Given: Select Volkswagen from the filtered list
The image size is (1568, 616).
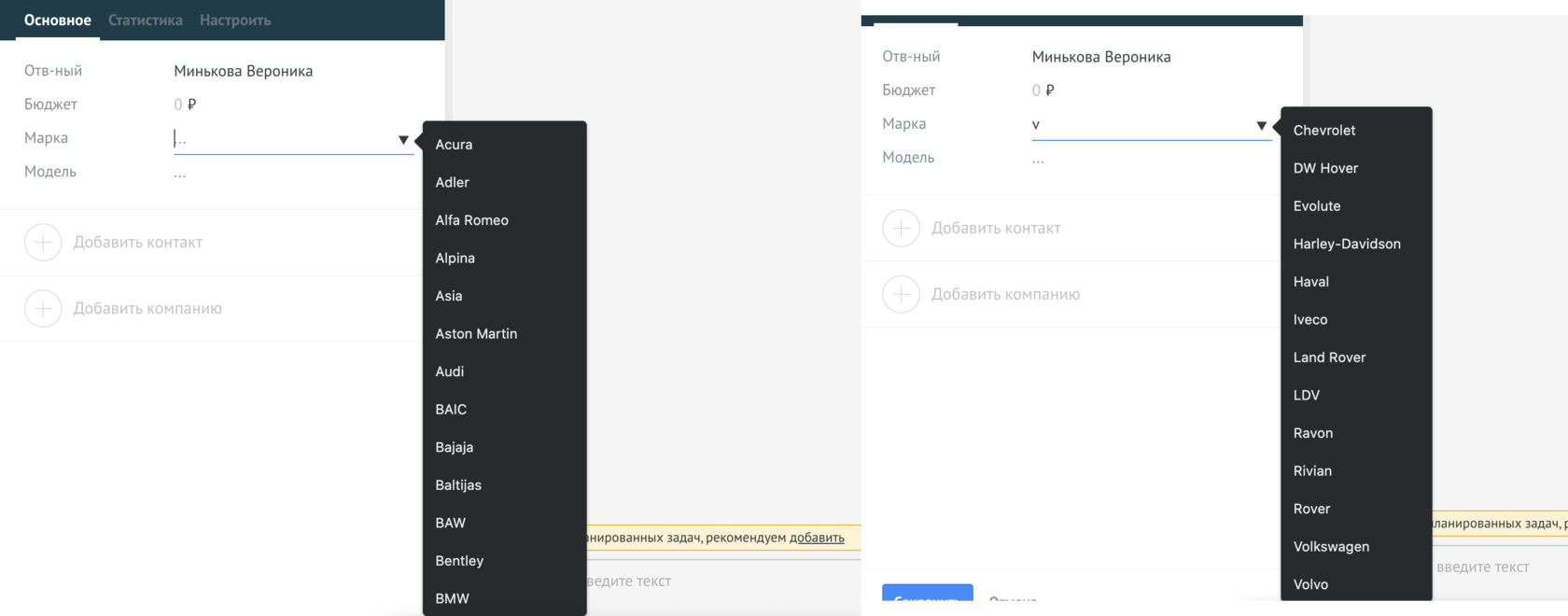Looking at the screenshot, I should point(1331,547).
